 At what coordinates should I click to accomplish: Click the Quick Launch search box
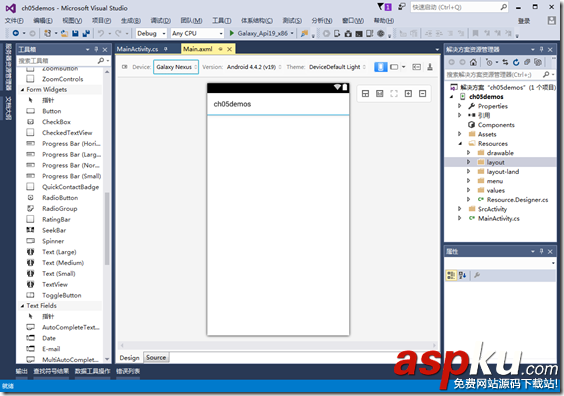[459, 7]
